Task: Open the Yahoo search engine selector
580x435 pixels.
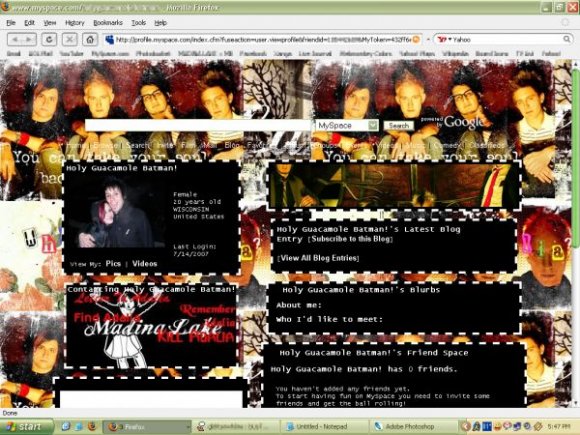Action: (444, 39)
